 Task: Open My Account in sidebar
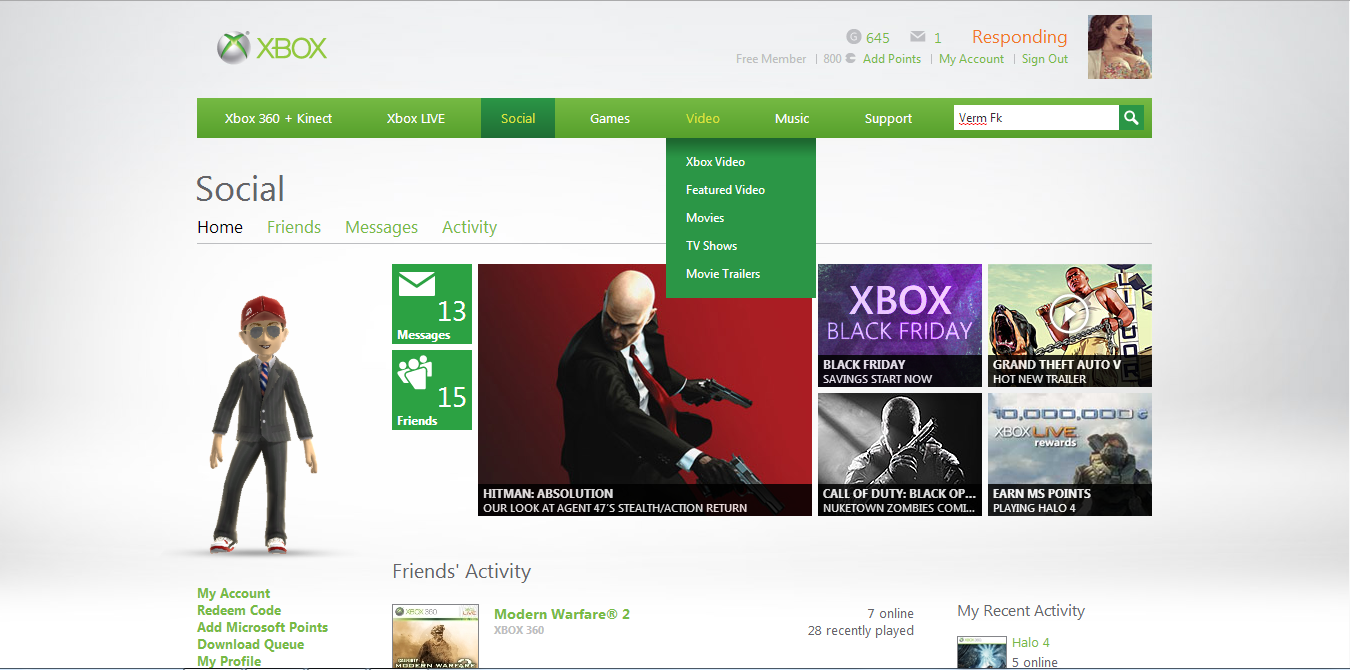click(233, 594)
